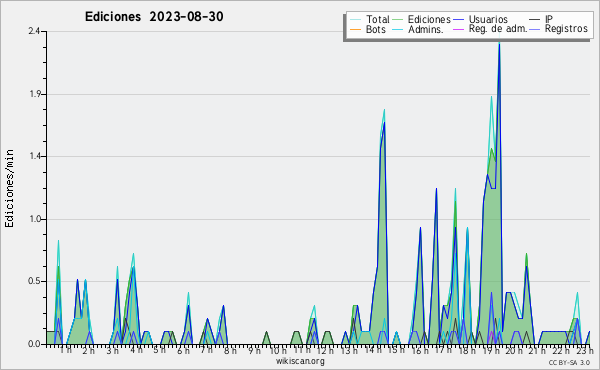
Task: Click the 'Reg. de adm.' legend label
Action: (498, 29)
